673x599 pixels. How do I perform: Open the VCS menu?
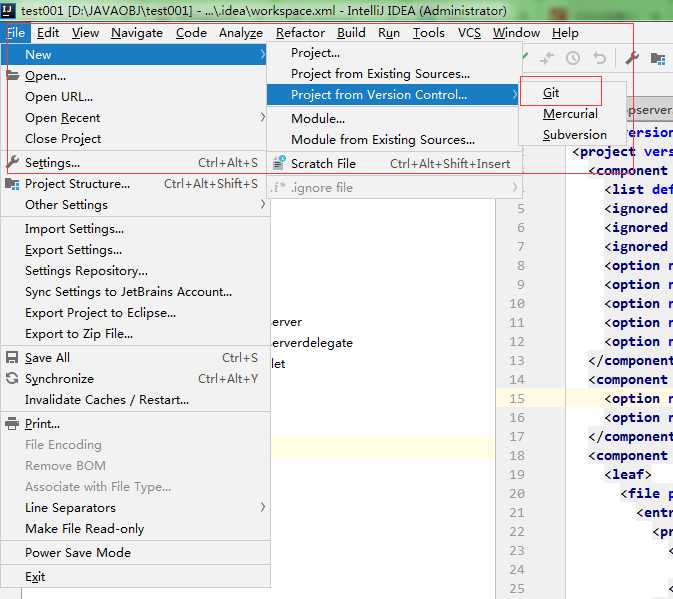[469, 33]
